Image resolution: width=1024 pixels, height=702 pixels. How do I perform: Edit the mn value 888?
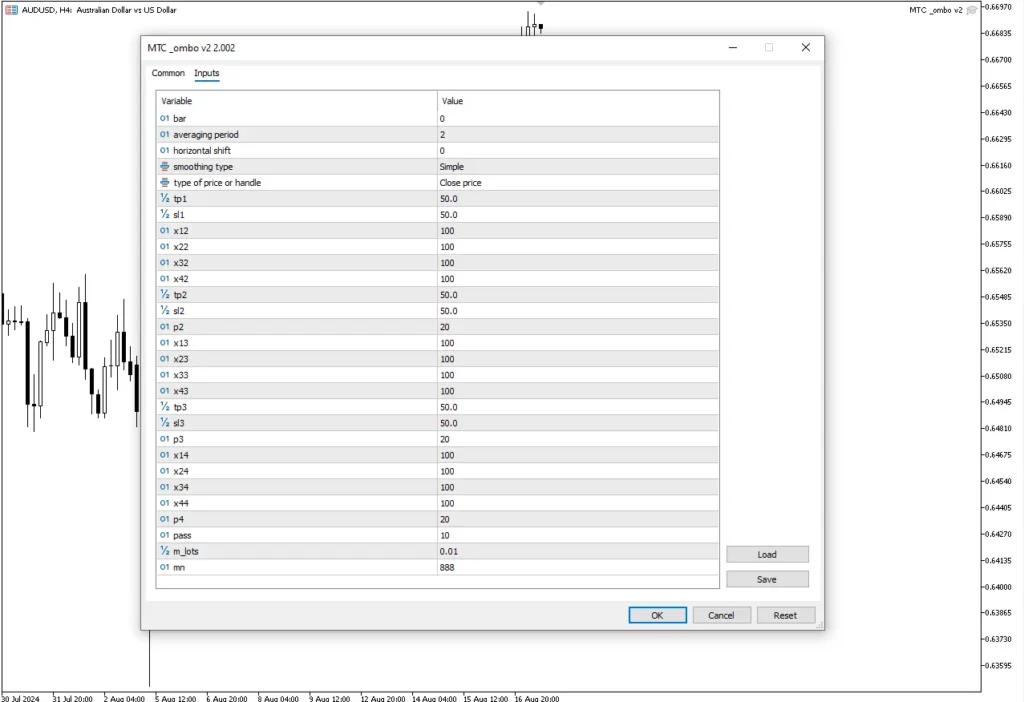click(578, 567)
